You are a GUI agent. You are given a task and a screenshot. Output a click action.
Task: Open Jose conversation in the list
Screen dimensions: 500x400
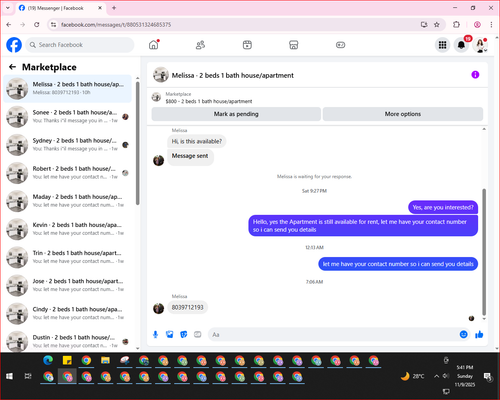68,285
